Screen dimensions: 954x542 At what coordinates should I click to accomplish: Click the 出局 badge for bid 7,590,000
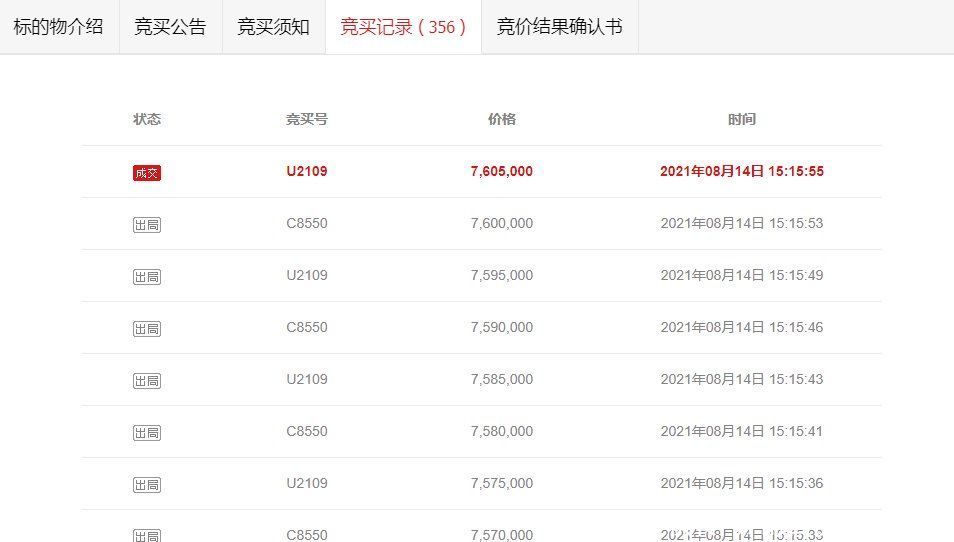(x=147, y=328)
